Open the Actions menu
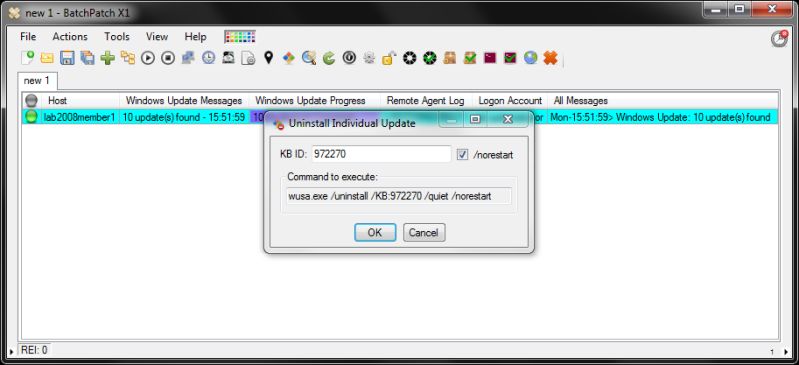 tap(70, 37)
